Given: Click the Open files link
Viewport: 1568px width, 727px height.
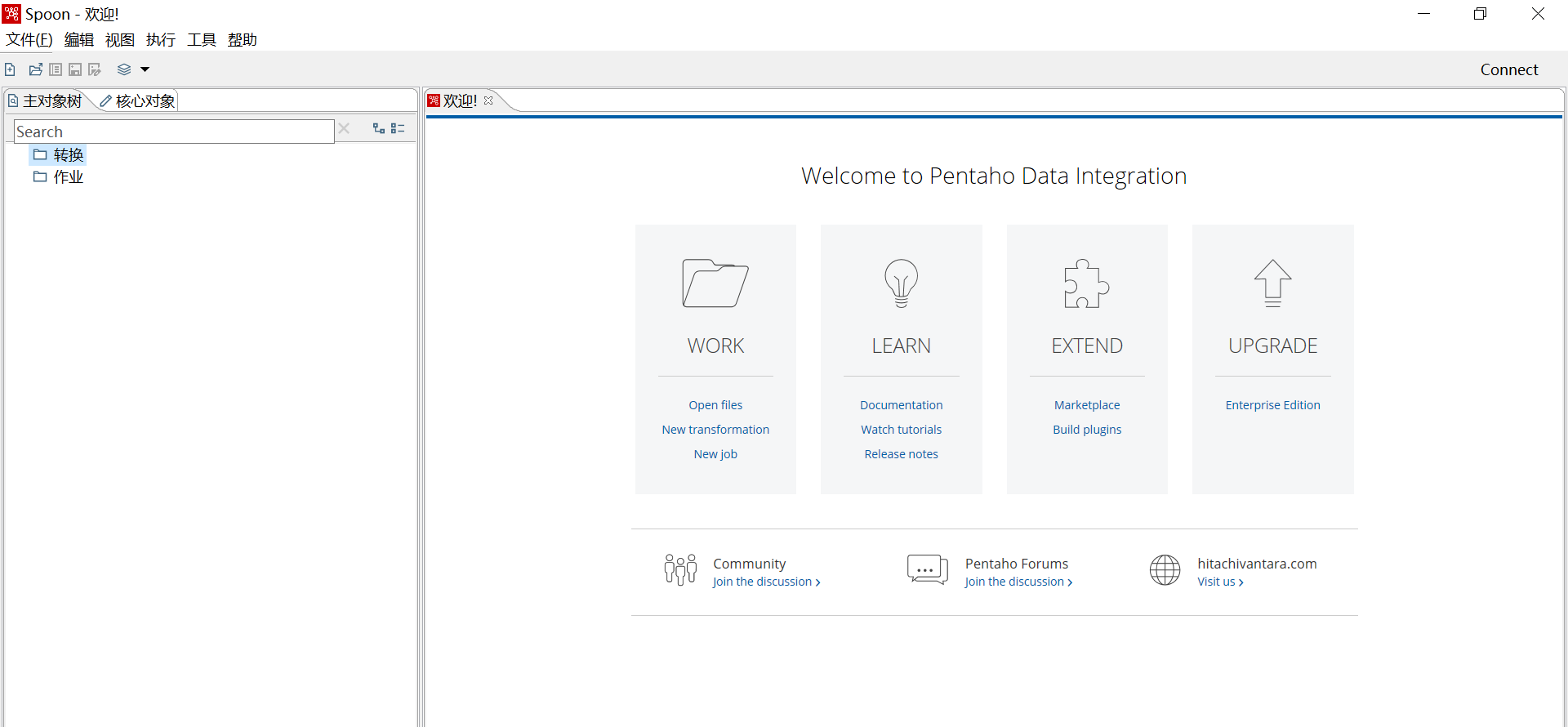Looking at the screenshot, I should 715,405.
